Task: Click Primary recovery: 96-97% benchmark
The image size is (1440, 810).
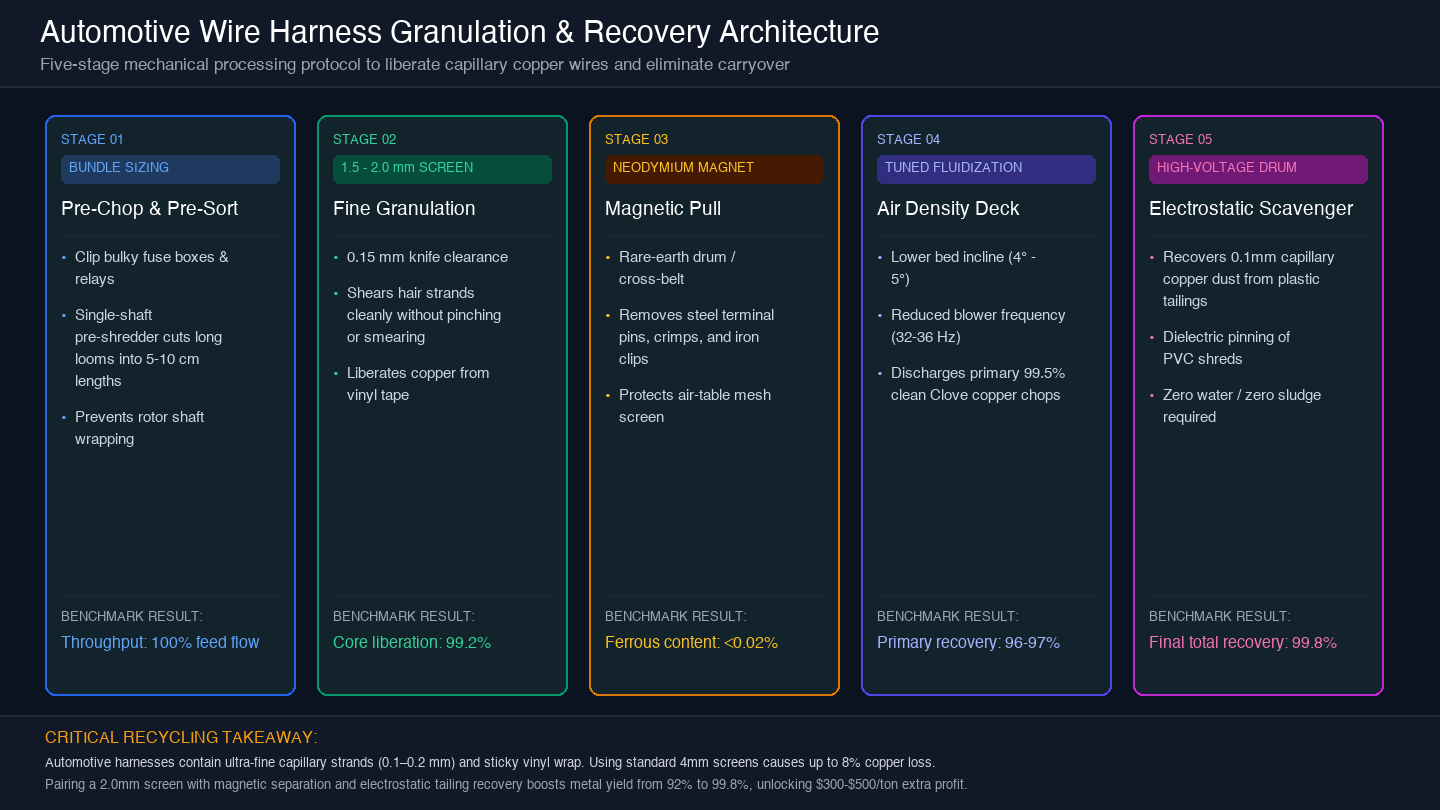Action: click(968, 643)
